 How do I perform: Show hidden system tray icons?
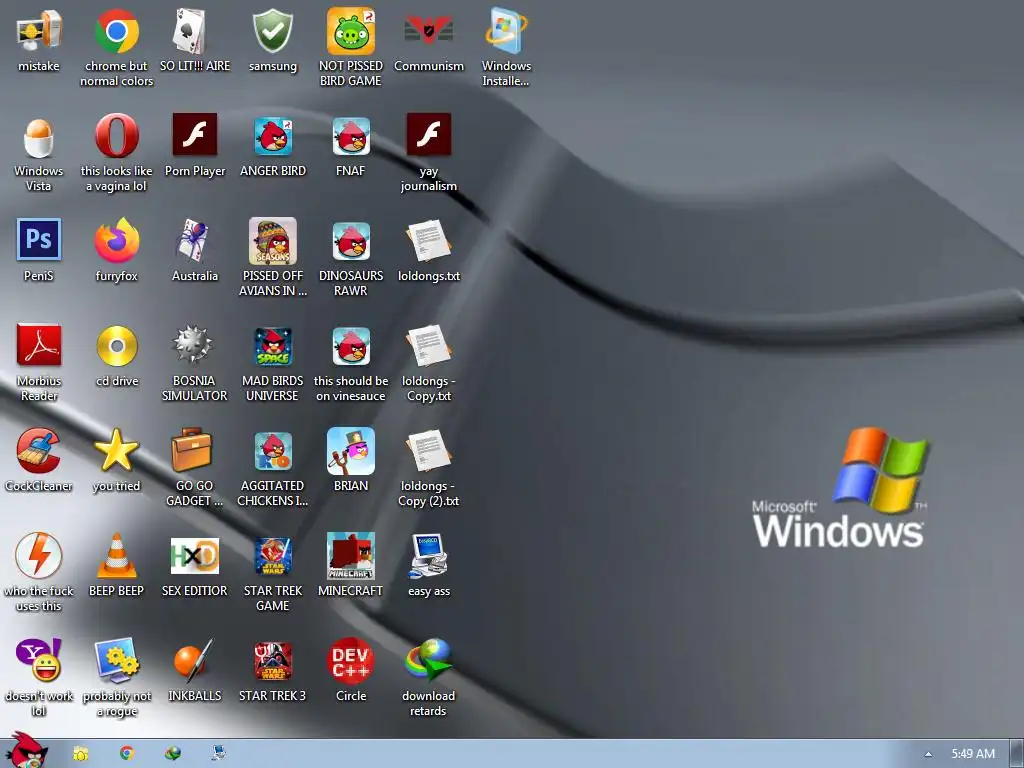928,754
